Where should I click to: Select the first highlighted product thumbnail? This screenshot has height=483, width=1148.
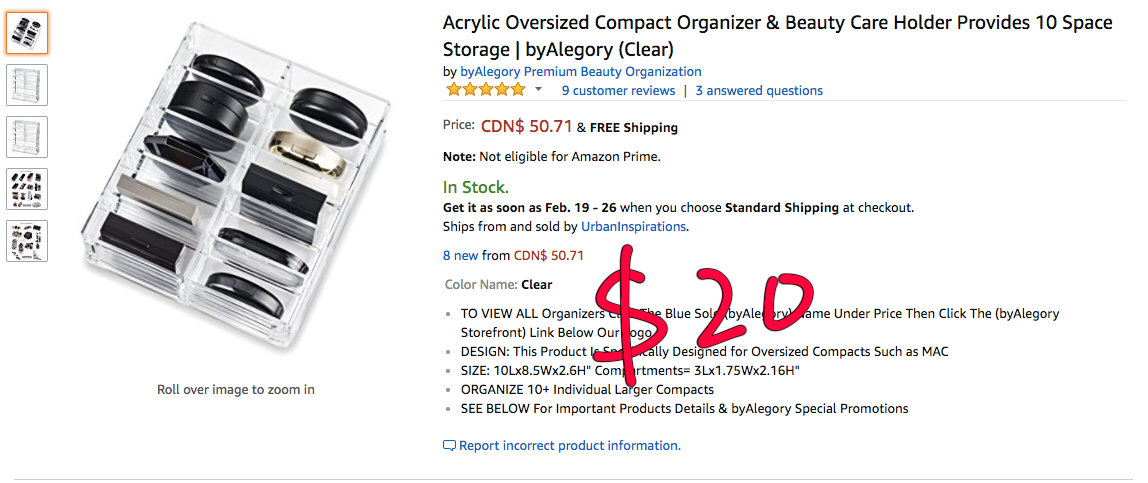26,33
